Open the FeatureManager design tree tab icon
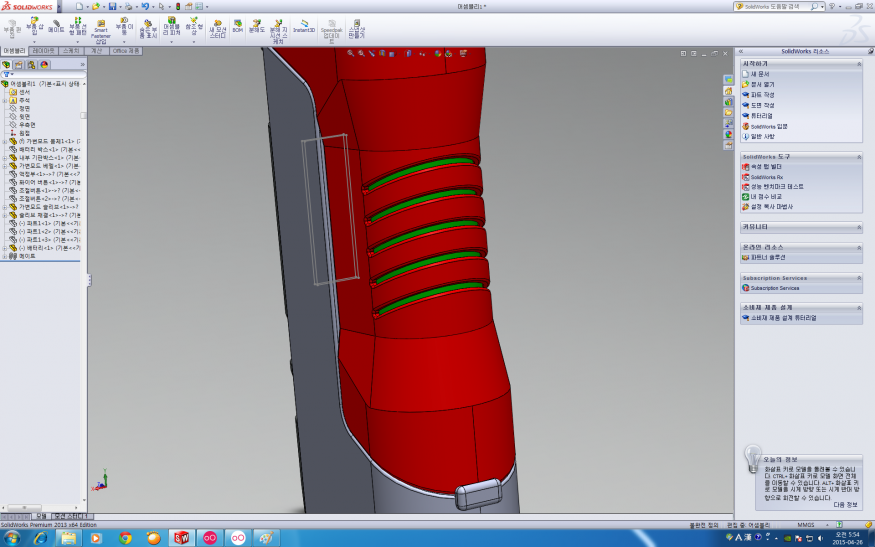This screenshot has height=547, width=875. [6, 65]
